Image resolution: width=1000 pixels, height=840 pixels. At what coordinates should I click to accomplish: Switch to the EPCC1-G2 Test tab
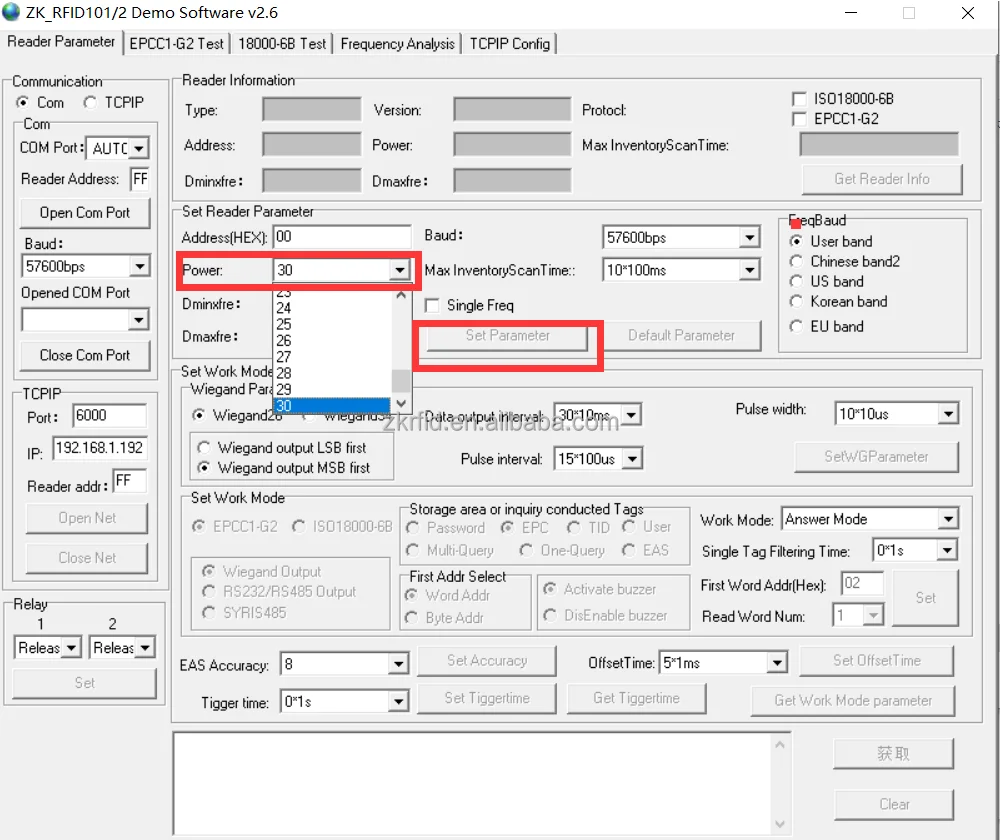click(177, 43)
